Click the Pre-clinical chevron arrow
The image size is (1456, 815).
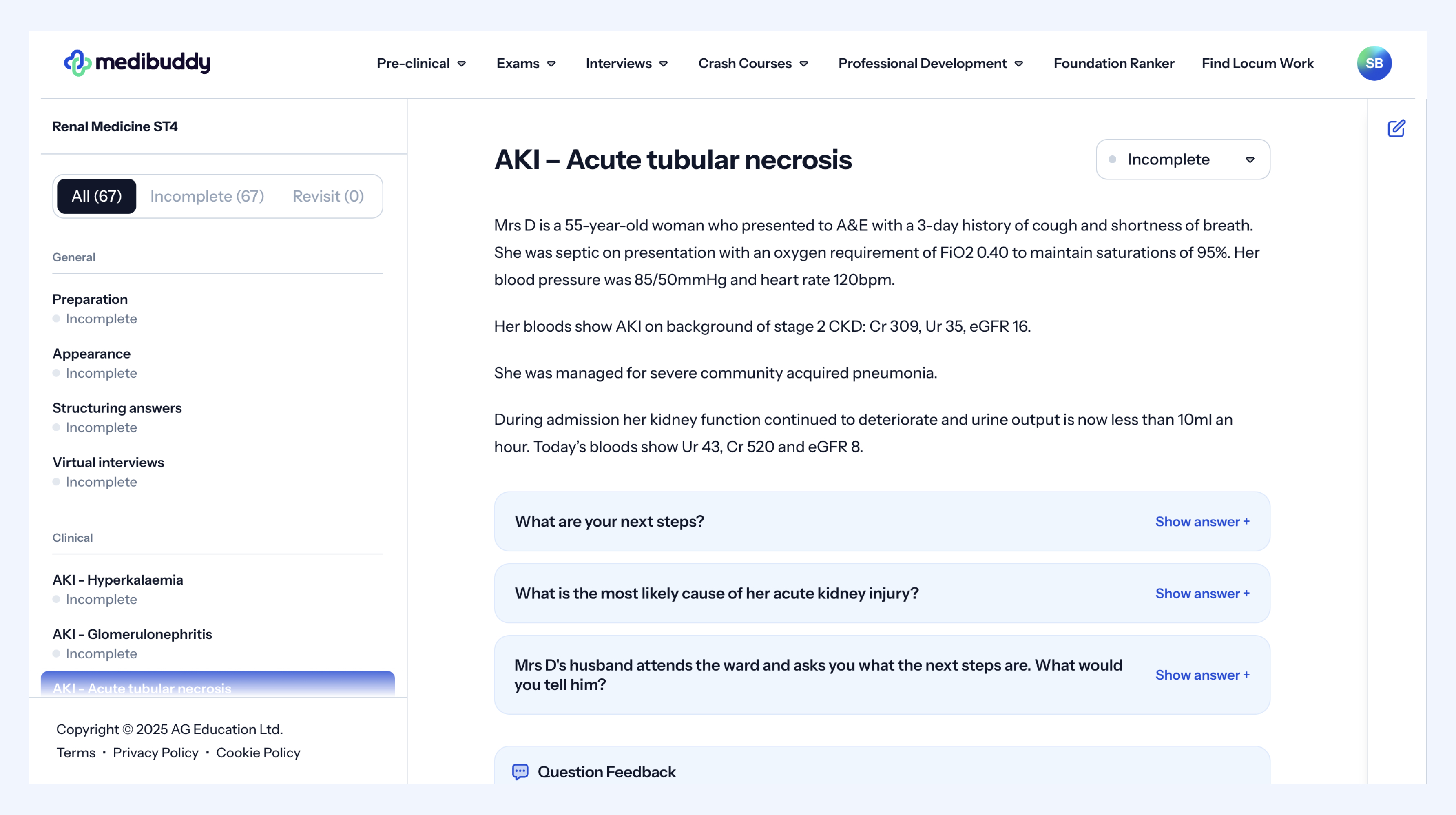(462, 64)
